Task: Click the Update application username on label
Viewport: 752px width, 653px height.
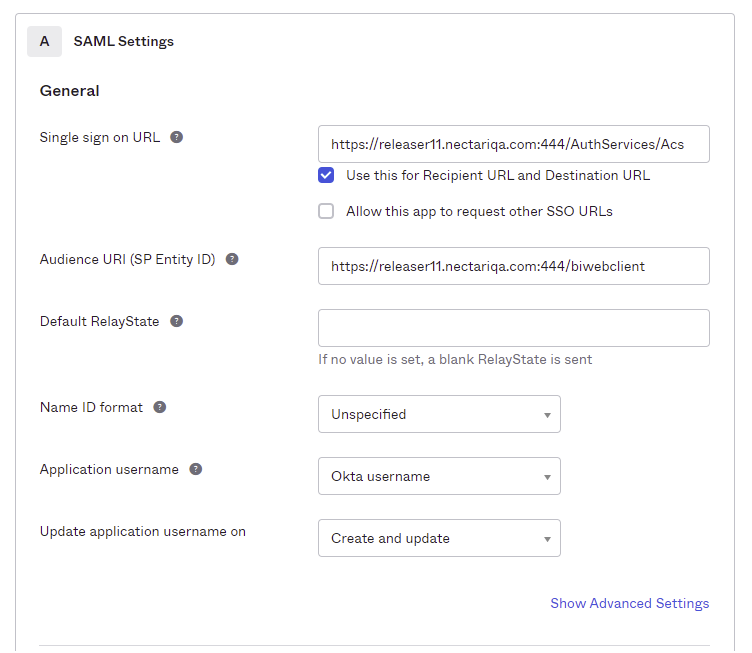Action: (x=142, y=531)
